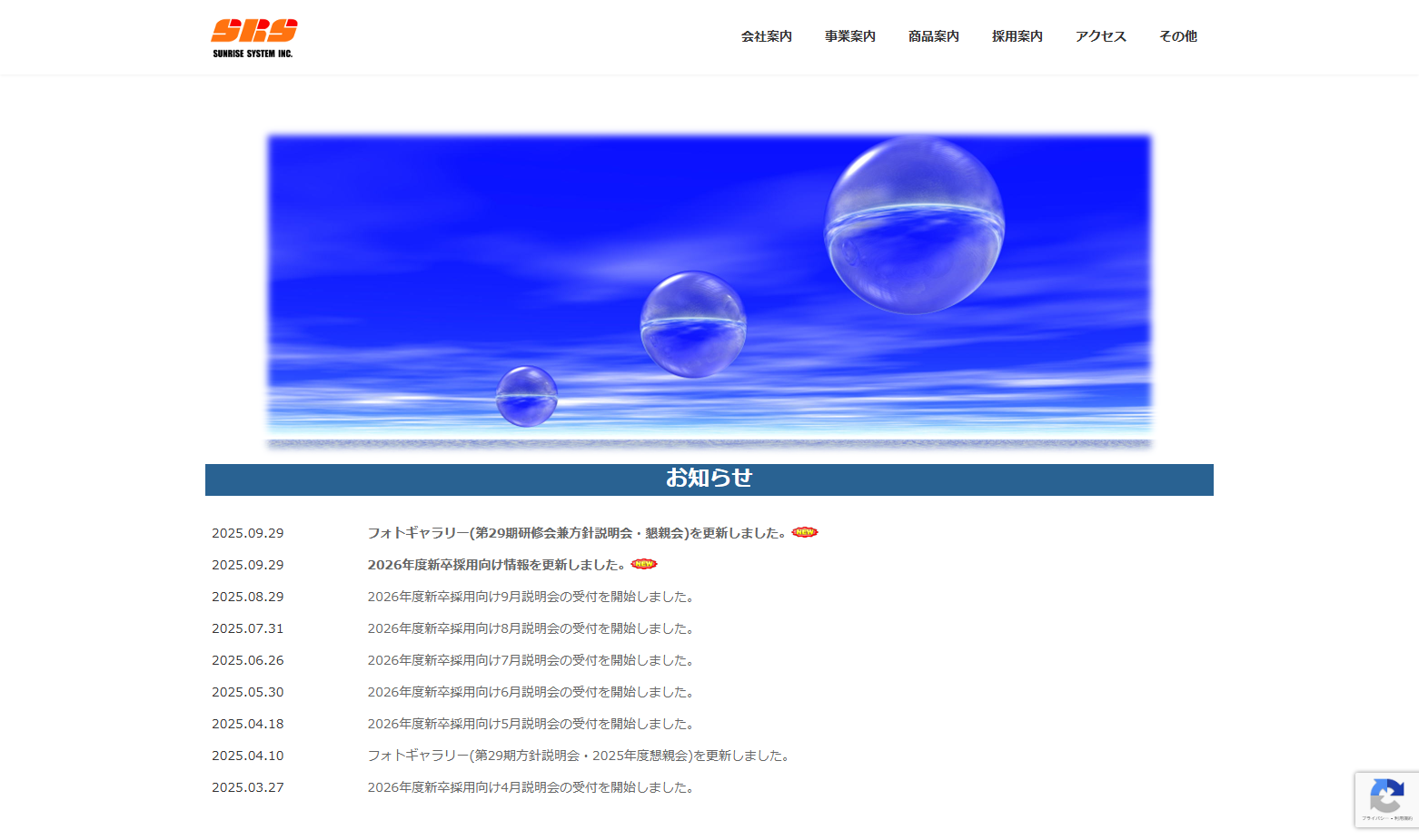Viewport: 1419px width, 840px height.
Task: Open the 29th training session photo gallery news
Action: tap(576, 533)
